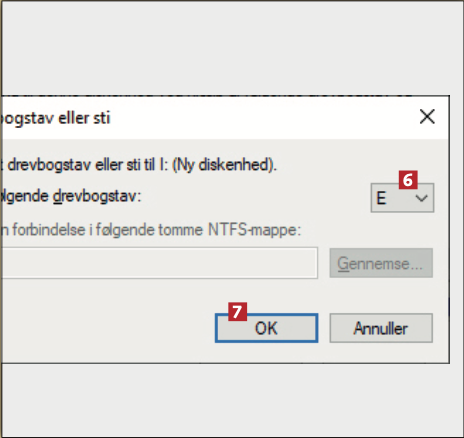Click the greyed-out Gennemse... button
464x438 pixels.
(381, 263)
